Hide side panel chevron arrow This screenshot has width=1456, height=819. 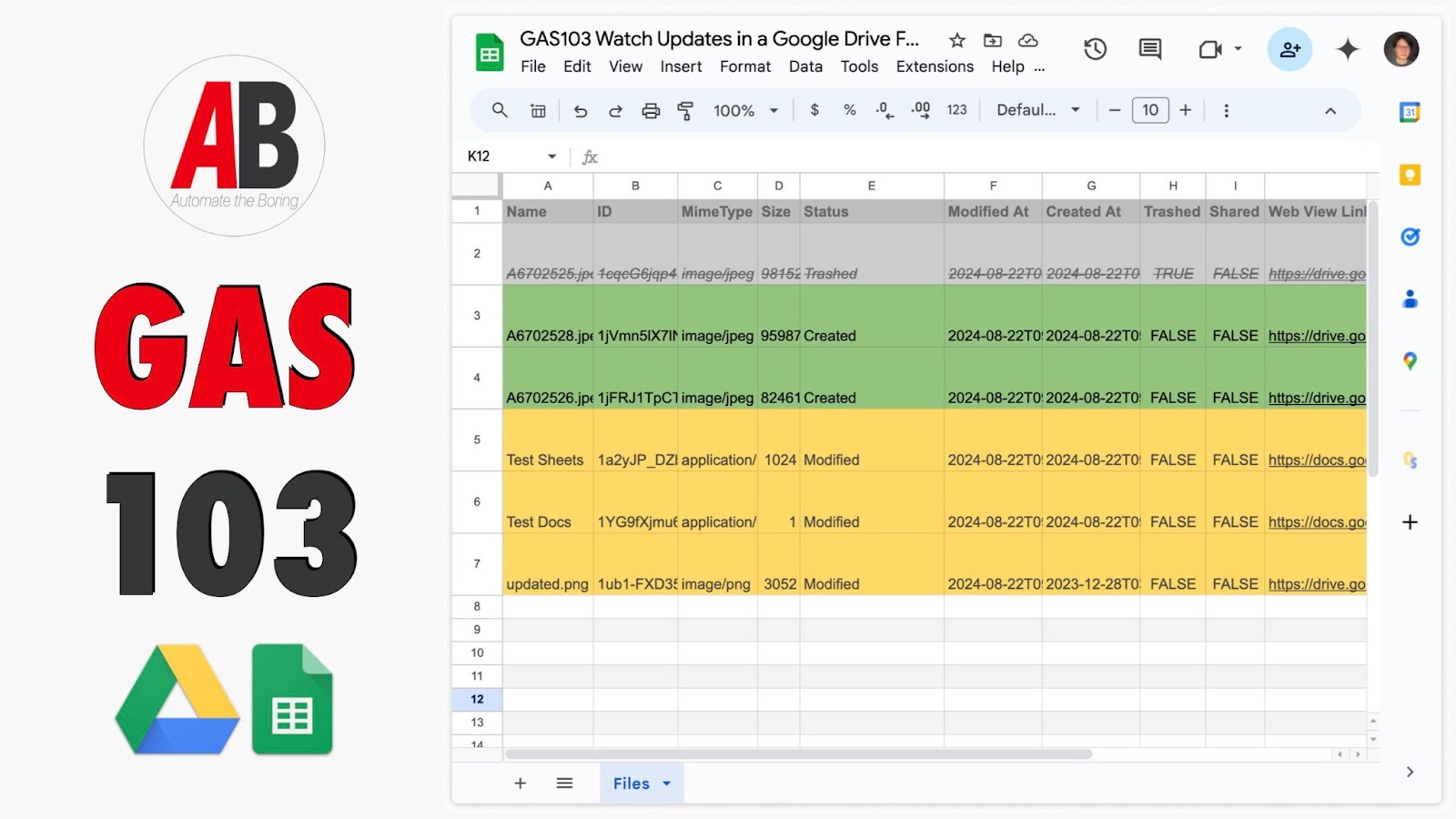(x=1410, y=772)
